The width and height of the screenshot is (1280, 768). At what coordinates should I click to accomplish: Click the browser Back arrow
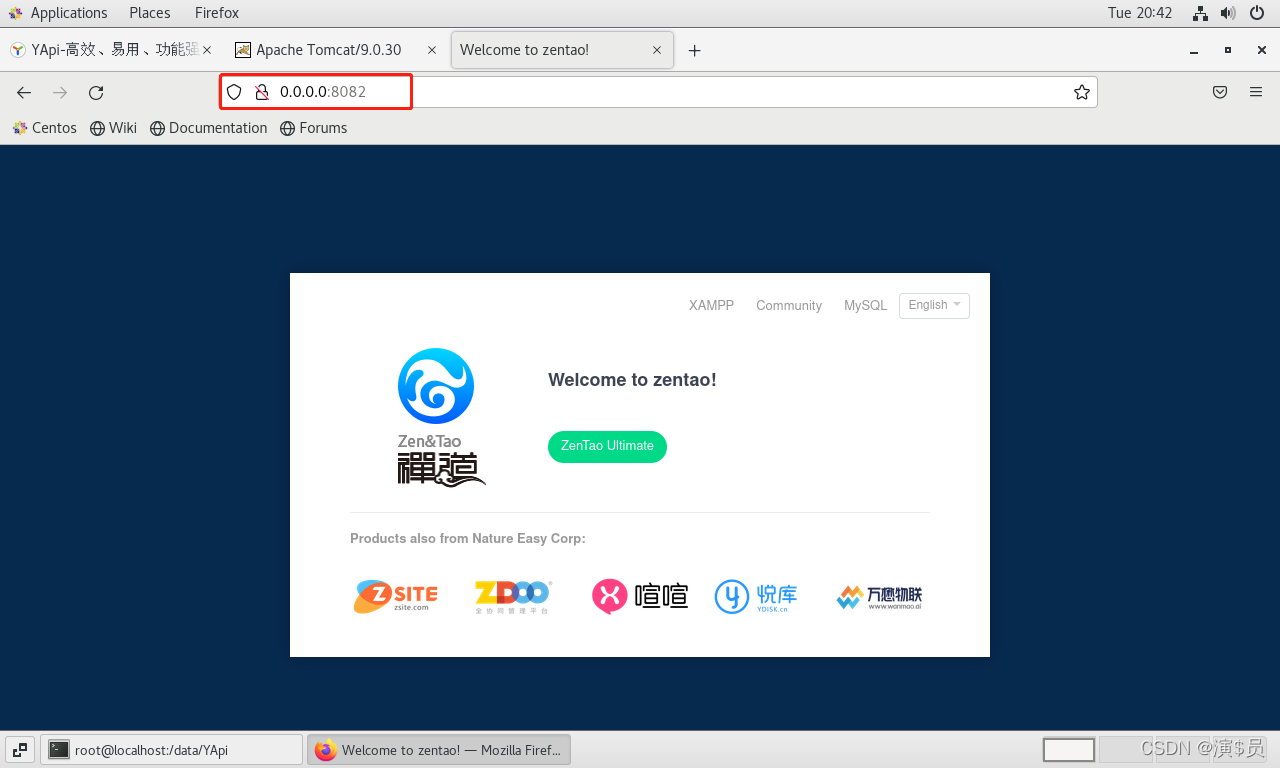(24, 92)
